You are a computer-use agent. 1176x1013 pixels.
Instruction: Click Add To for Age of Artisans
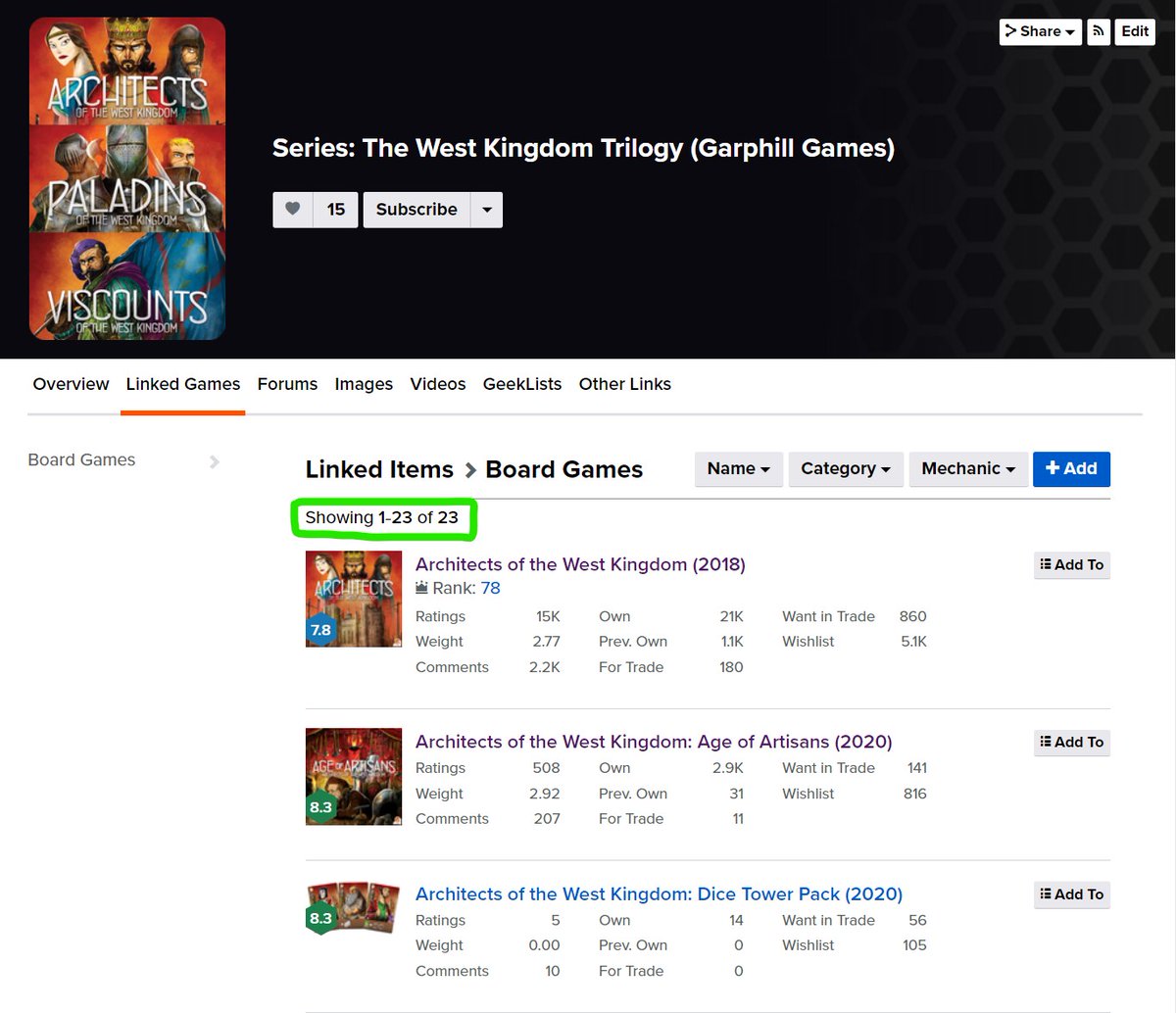pyautogui.click(x=1072, y=743)
